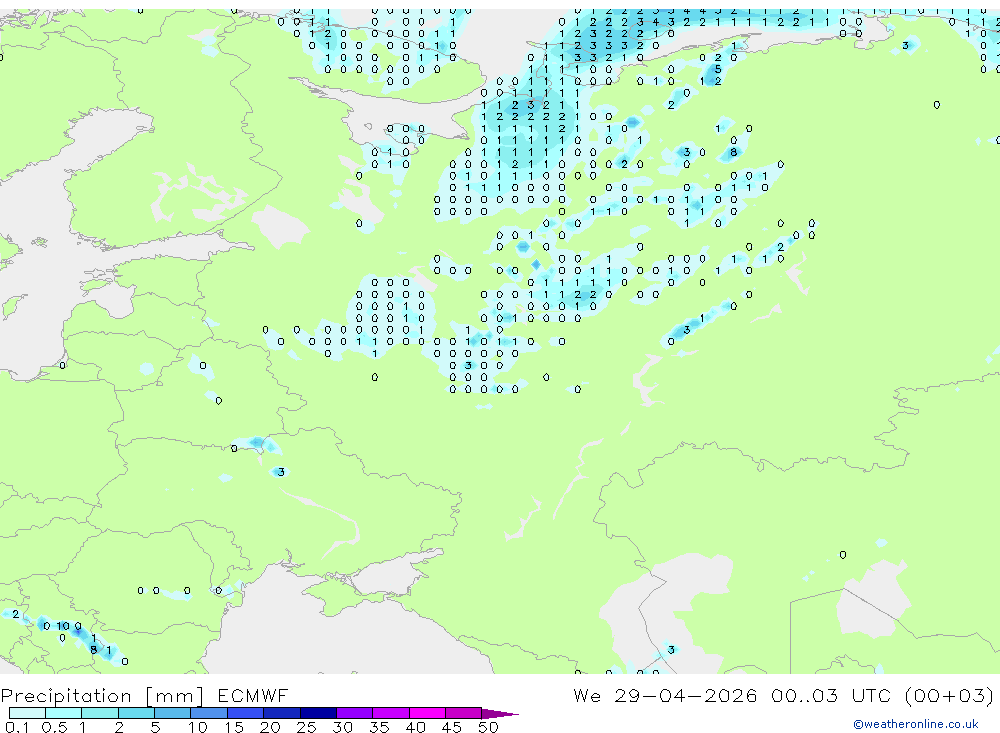Click the legend scale label 35
The image size is (1000, 733).
coord(379,727)
